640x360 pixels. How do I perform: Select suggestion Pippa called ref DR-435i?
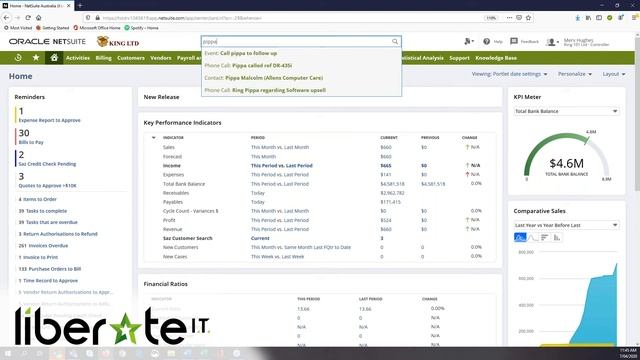(x=301, y=65)
